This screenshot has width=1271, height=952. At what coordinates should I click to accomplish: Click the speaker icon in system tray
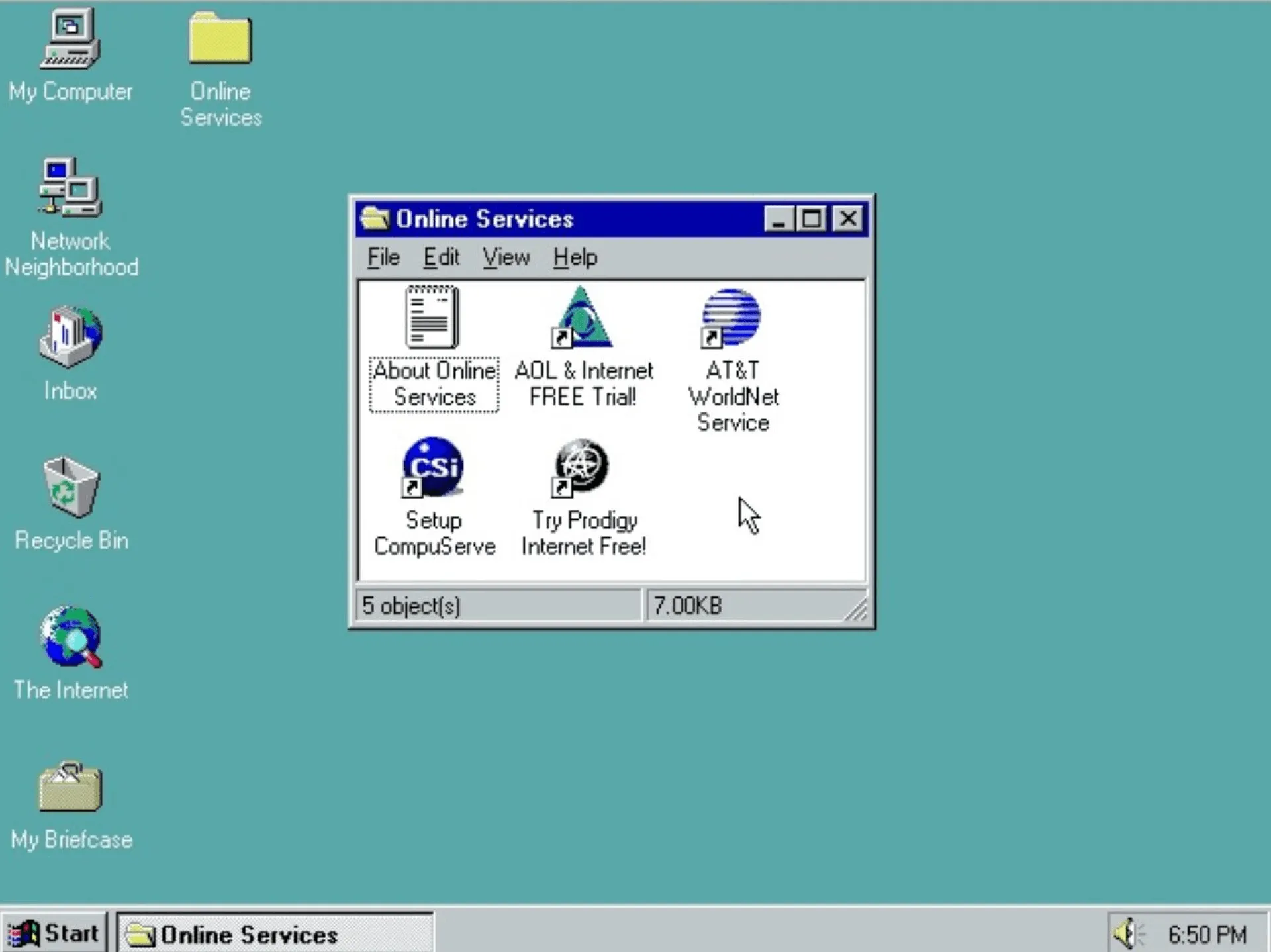[1128, 933]
